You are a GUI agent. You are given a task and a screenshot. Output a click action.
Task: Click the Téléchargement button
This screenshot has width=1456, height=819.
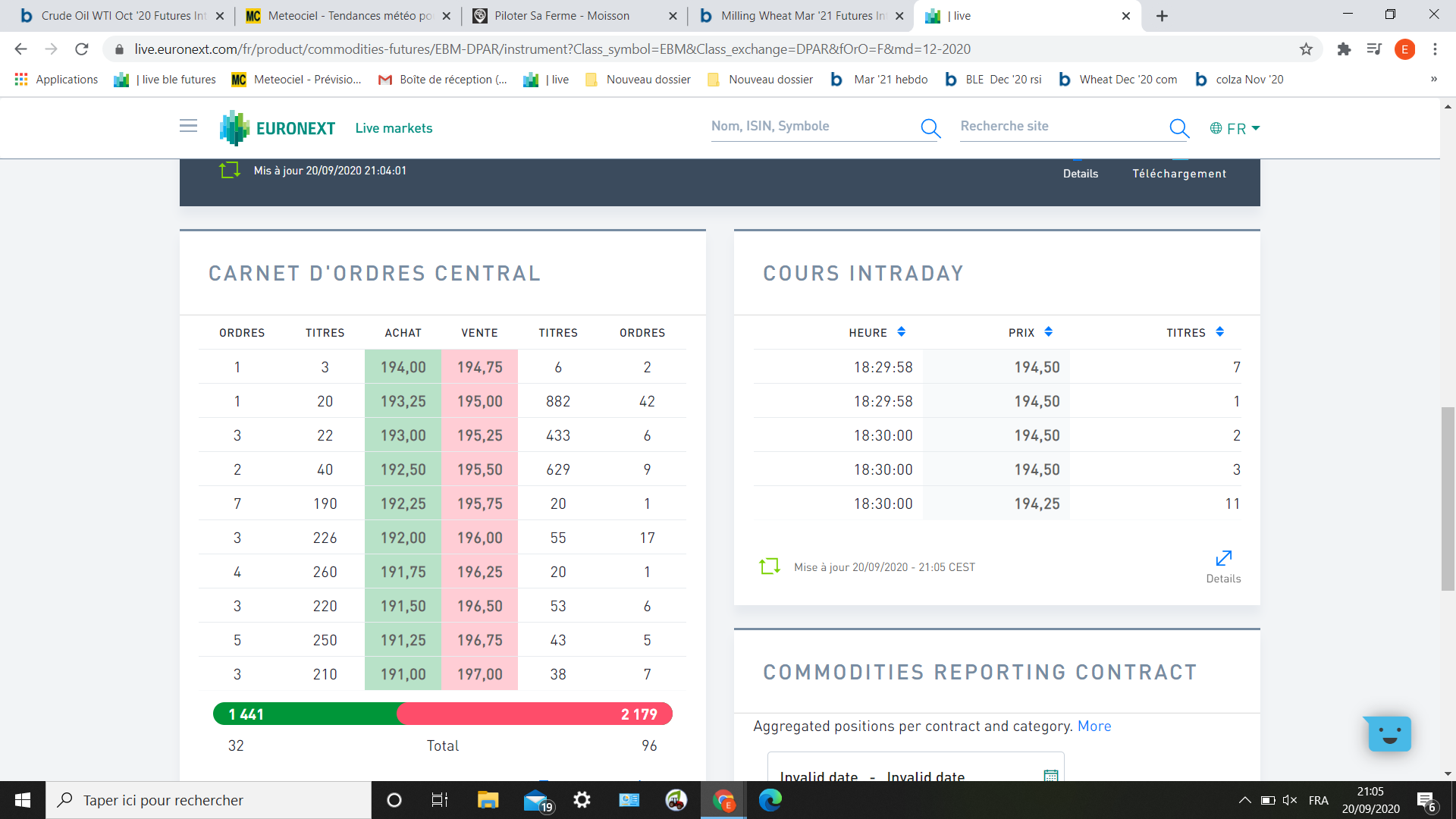tap(1178, 174)
